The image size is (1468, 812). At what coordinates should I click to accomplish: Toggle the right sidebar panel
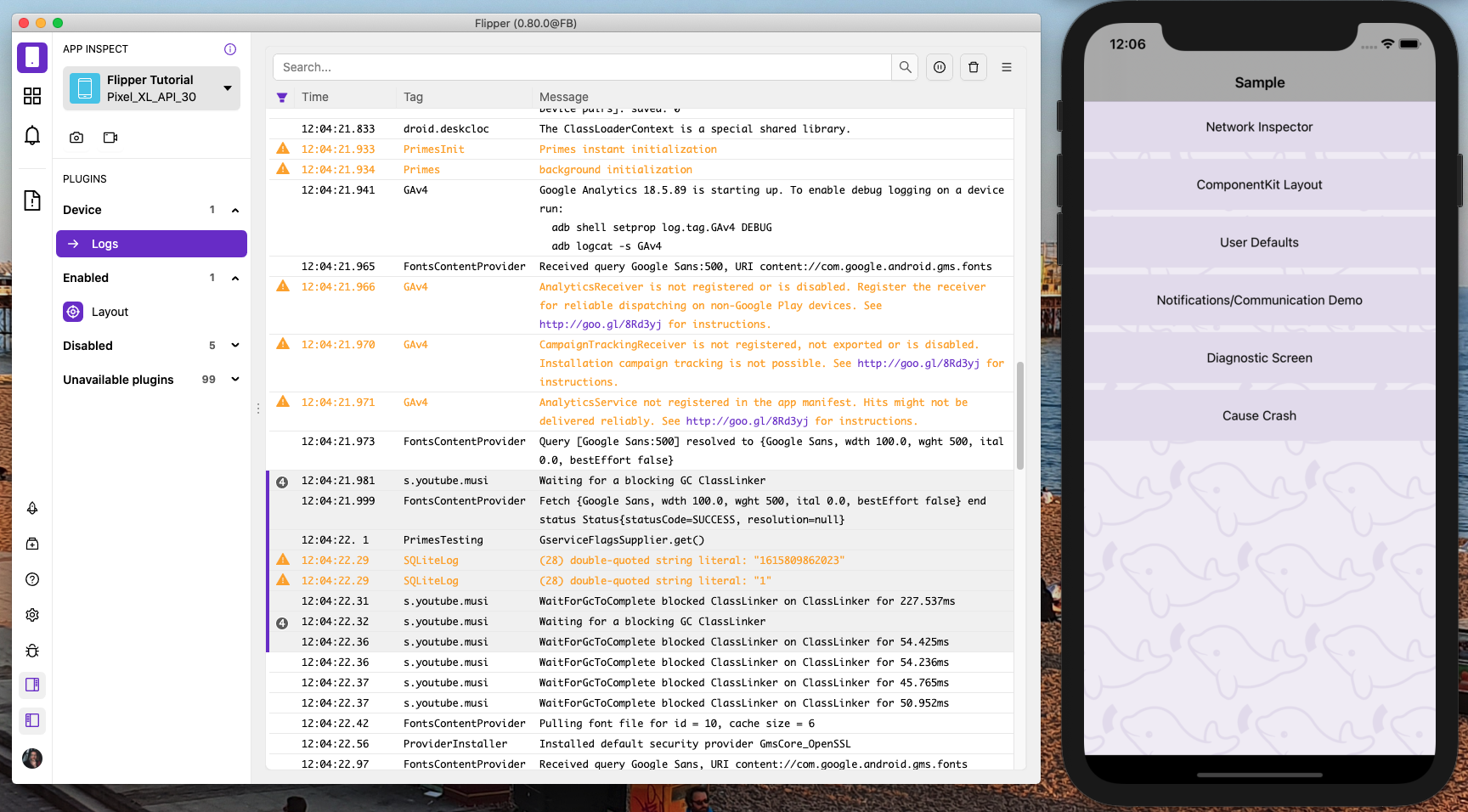coord(32,685)
